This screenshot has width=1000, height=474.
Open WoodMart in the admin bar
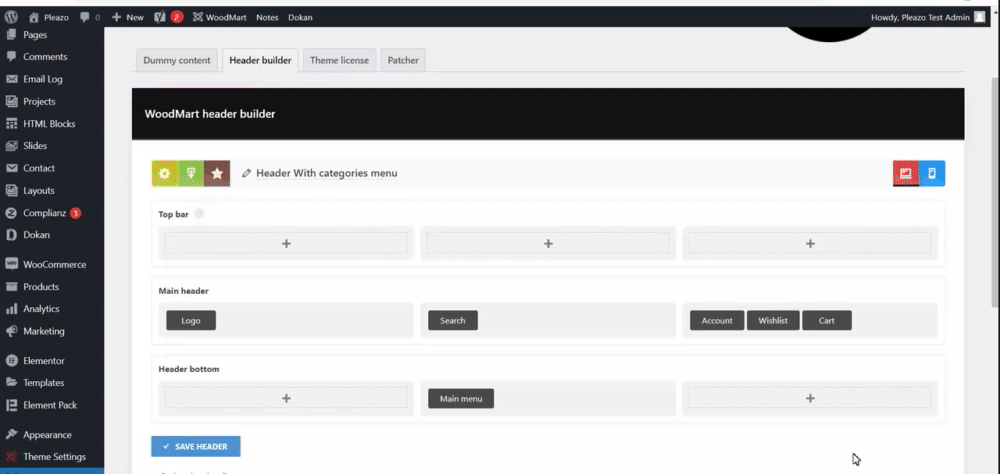pos(219,17)
